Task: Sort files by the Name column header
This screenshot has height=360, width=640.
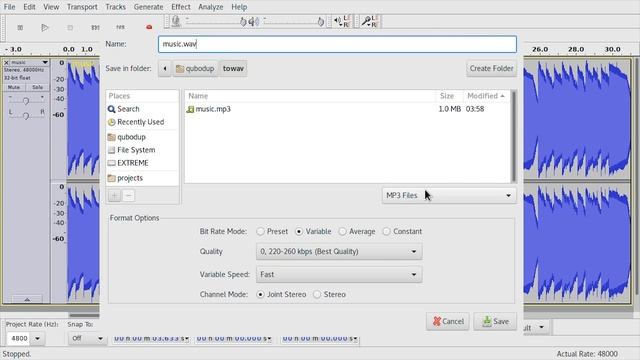Action: tap(310, 96)
